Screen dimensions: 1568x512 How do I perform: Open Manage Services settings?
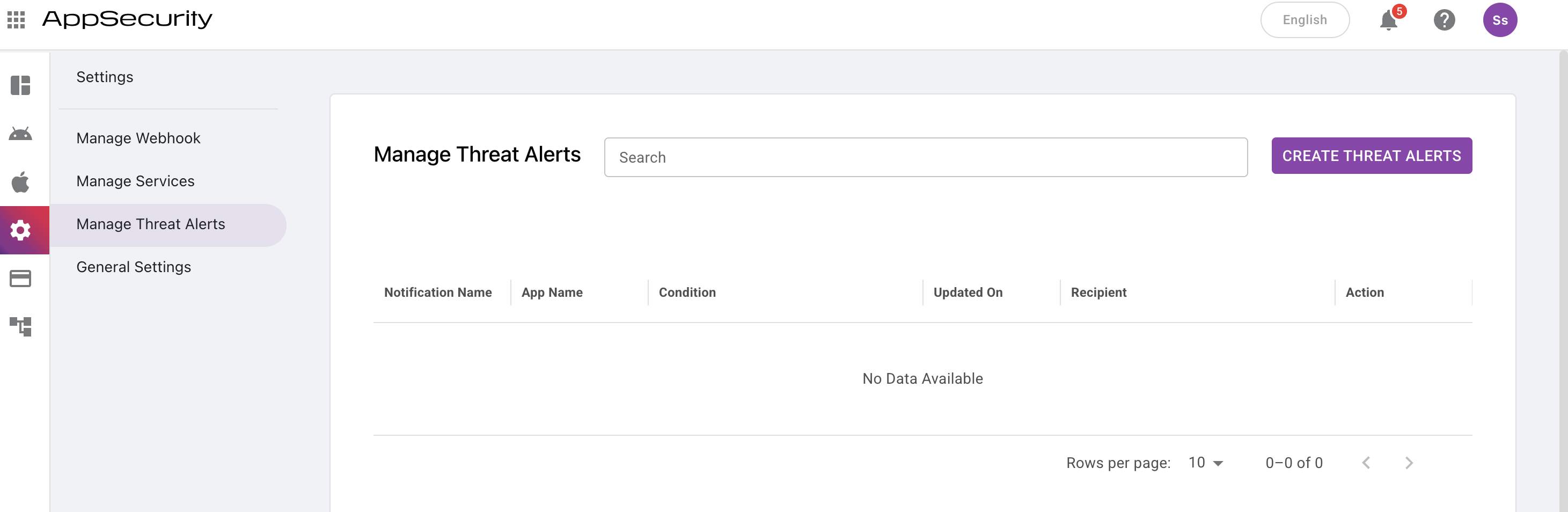pos(135,181)
